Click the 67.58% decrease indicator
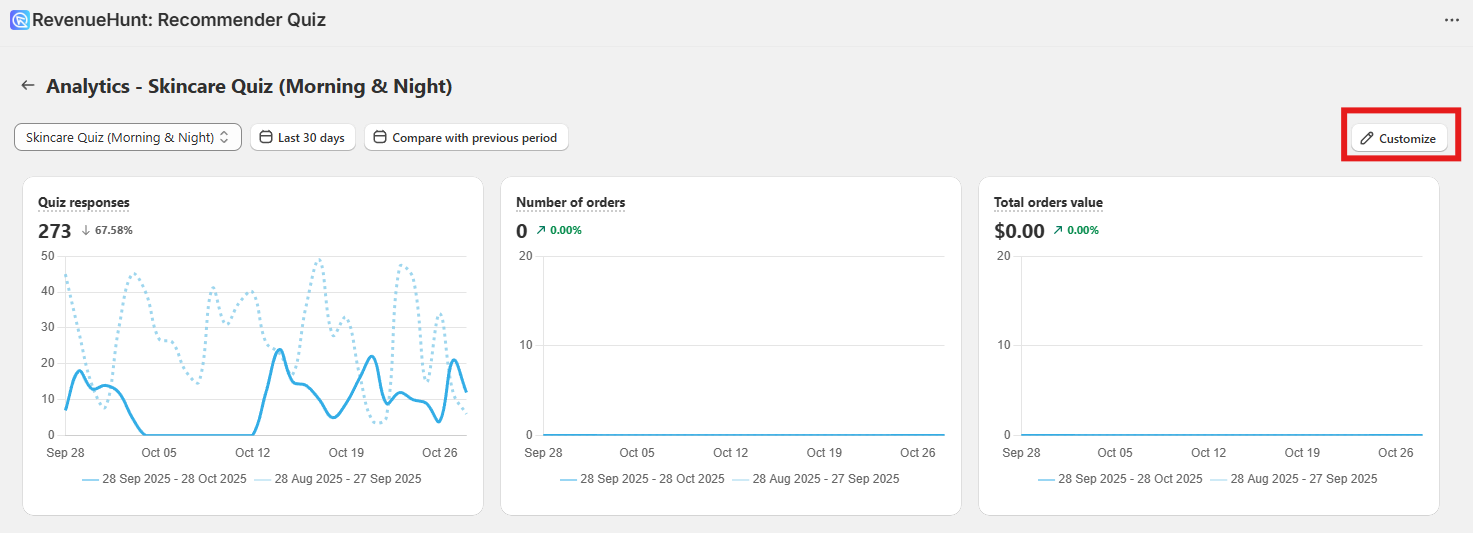 pos(107,230)
